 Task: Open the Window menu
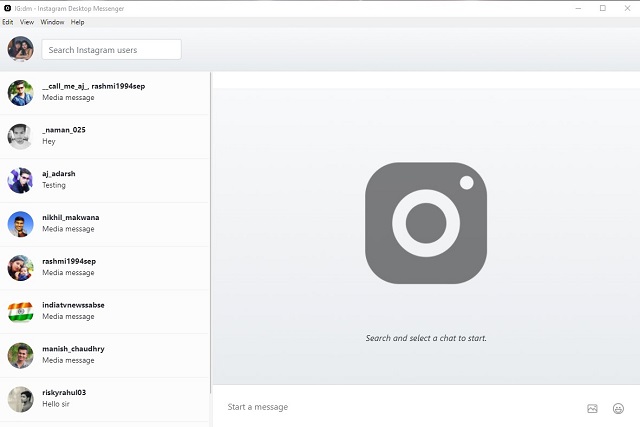tap(52, 22)
